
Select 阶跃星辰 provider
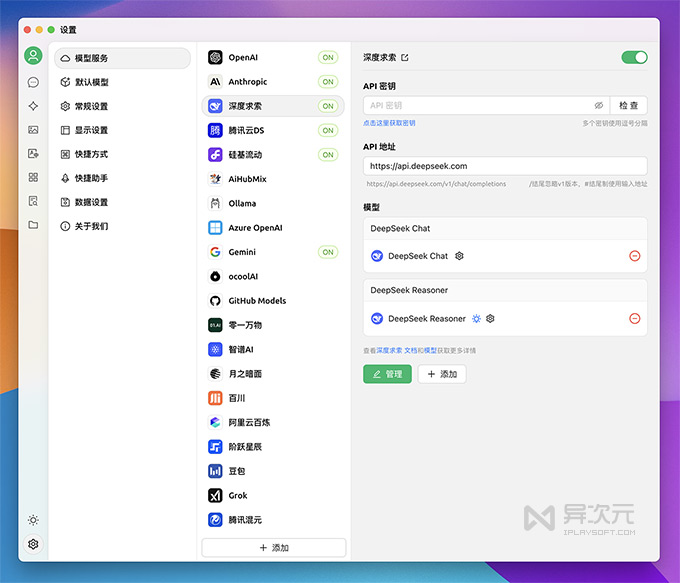[273, 446]
